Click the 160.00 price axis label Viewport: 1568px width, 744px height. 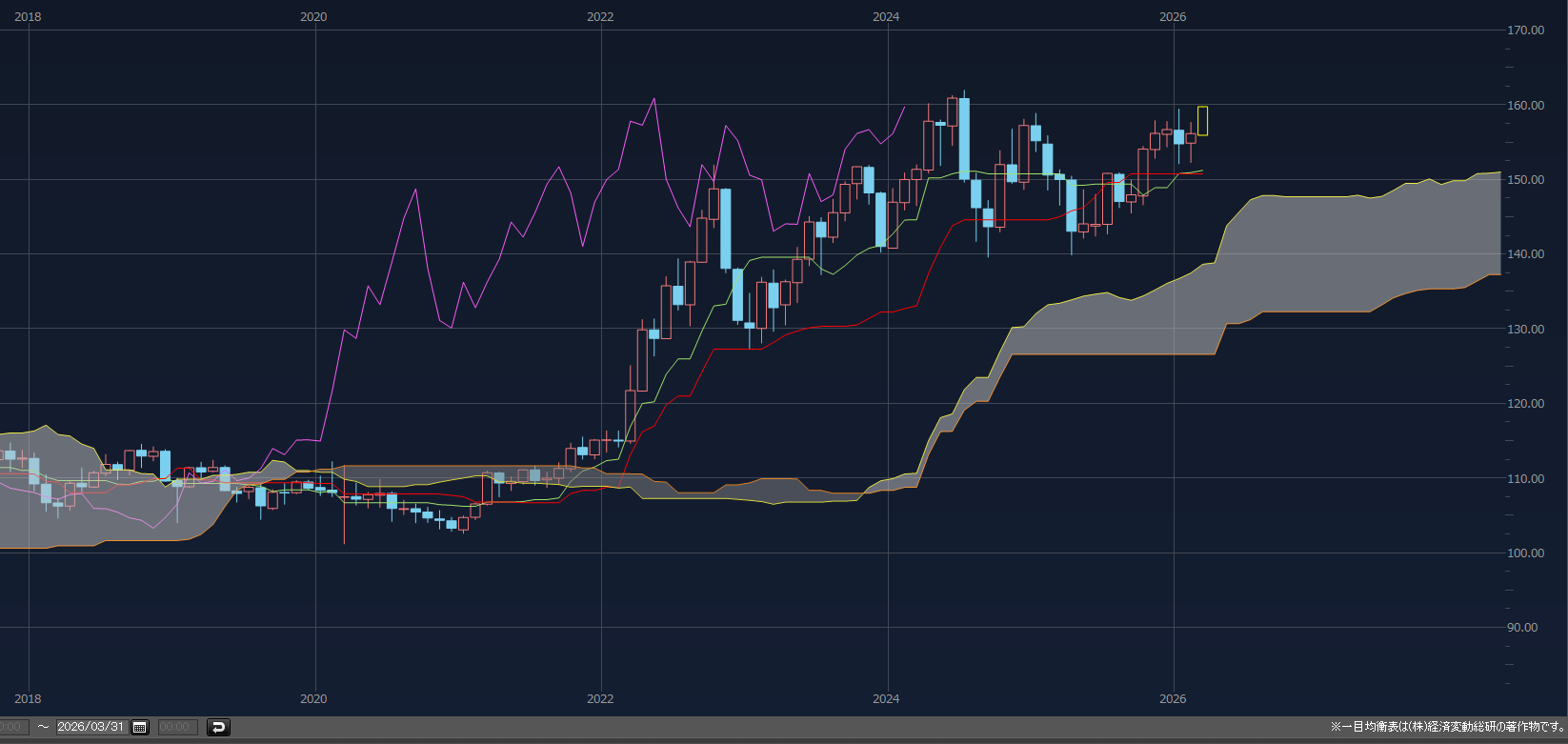click(1525, 105)
